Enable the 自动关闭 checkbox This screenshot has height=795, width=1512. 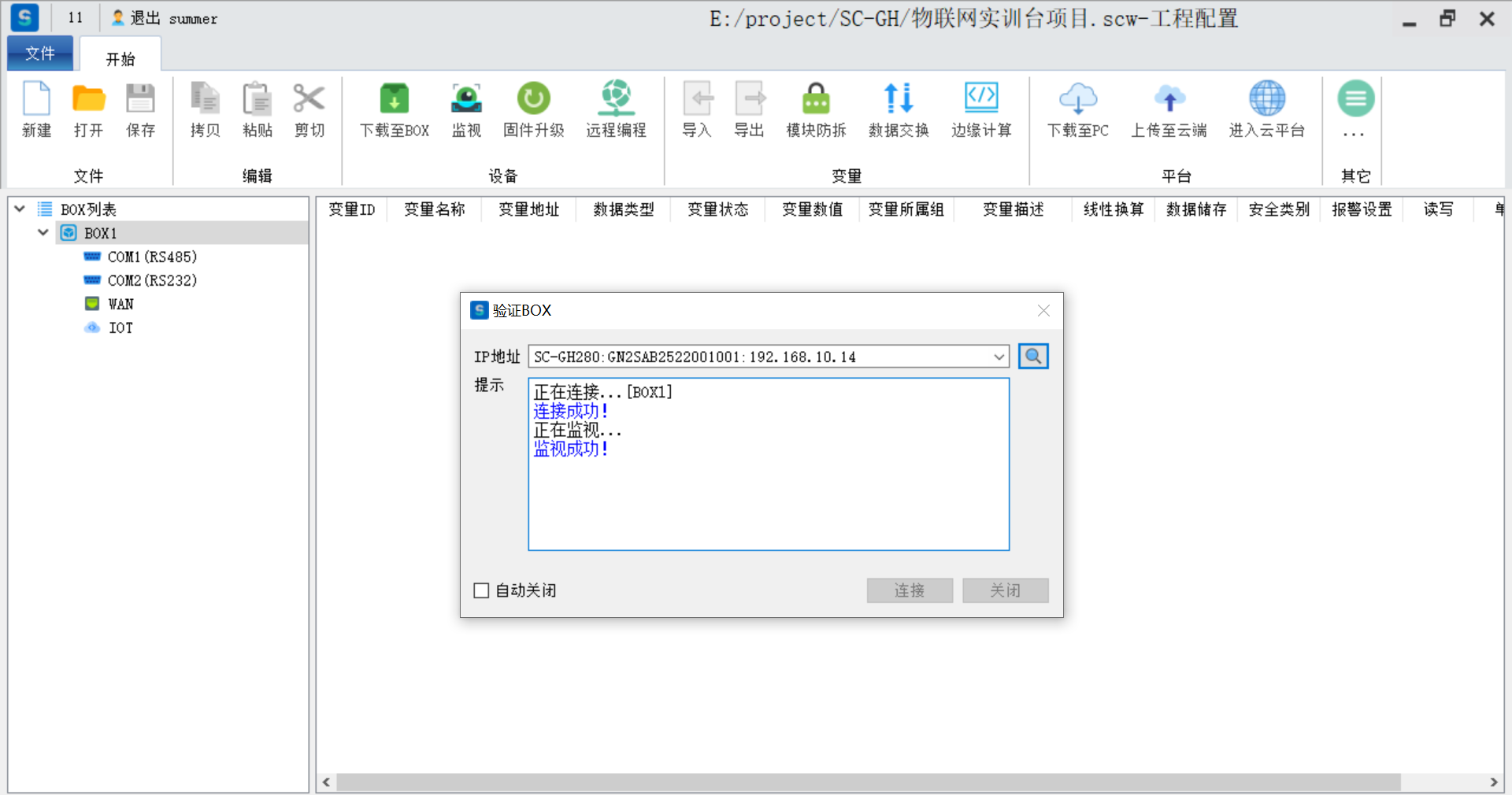pos(481,590)
